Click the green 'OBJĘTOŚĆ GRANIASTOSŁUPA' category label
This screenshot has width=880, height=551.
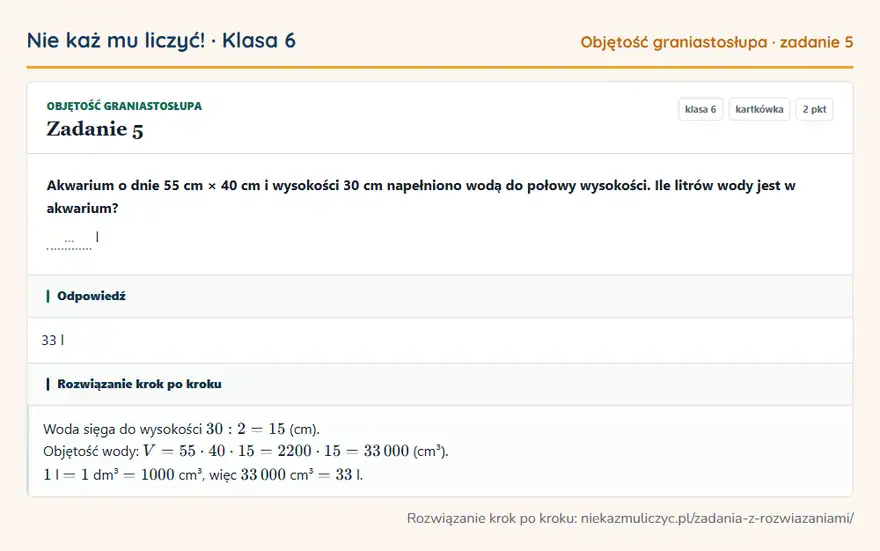(x=124, y=106)
